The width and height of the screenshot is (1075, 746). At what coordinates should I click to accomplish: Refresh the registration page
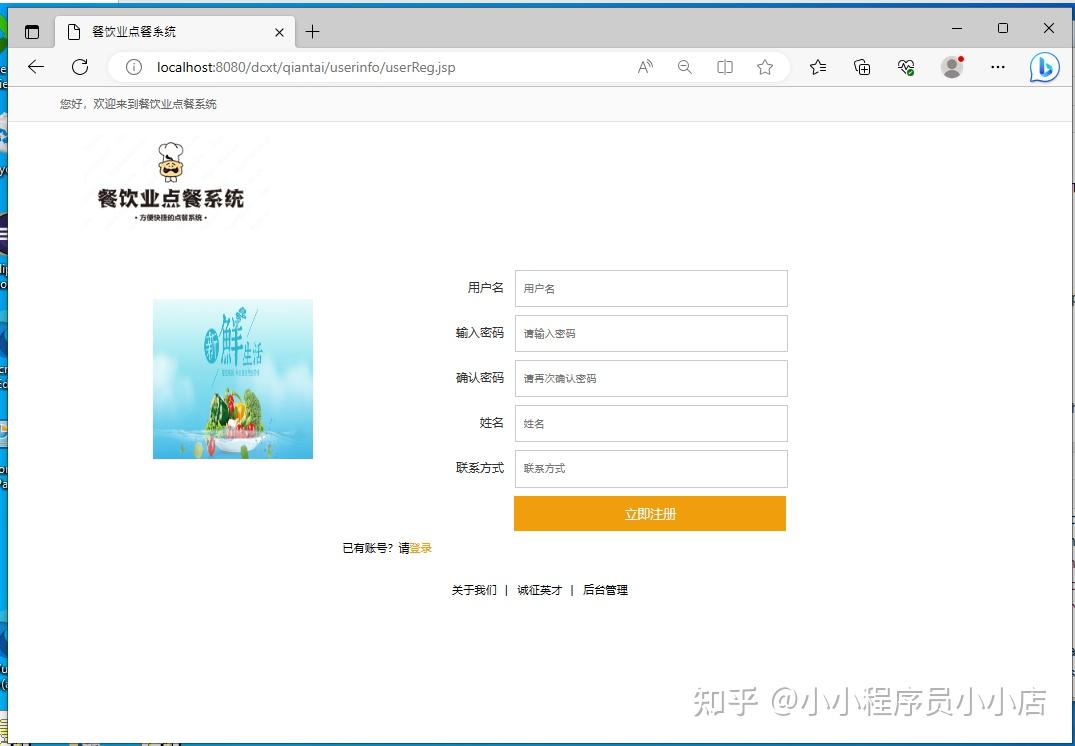click(x=80, y=67)
